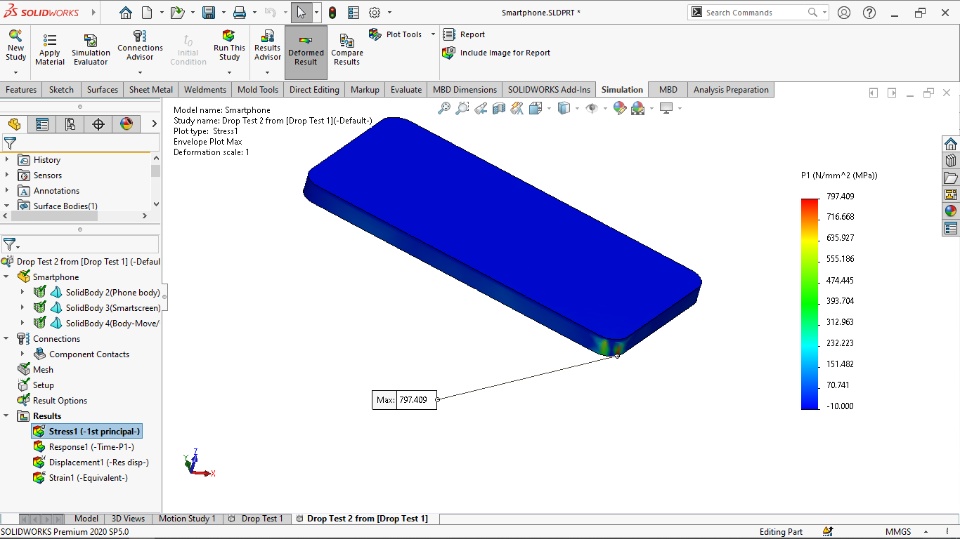
Task: Open the View Settings monitor icon
Action: (x=666, y=108)
